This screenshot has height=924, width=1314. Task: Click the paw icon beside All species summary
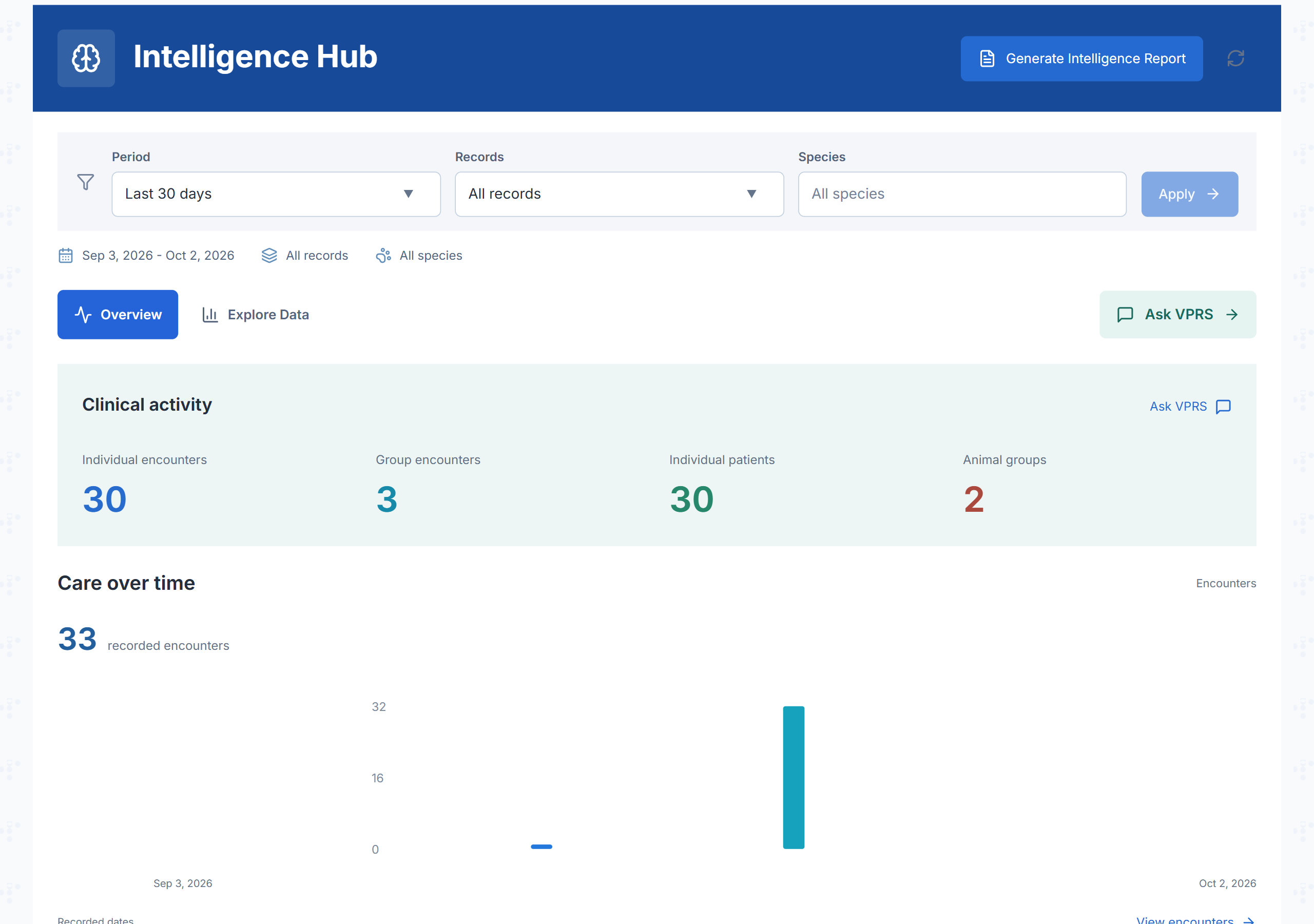[x=383, y=255]
